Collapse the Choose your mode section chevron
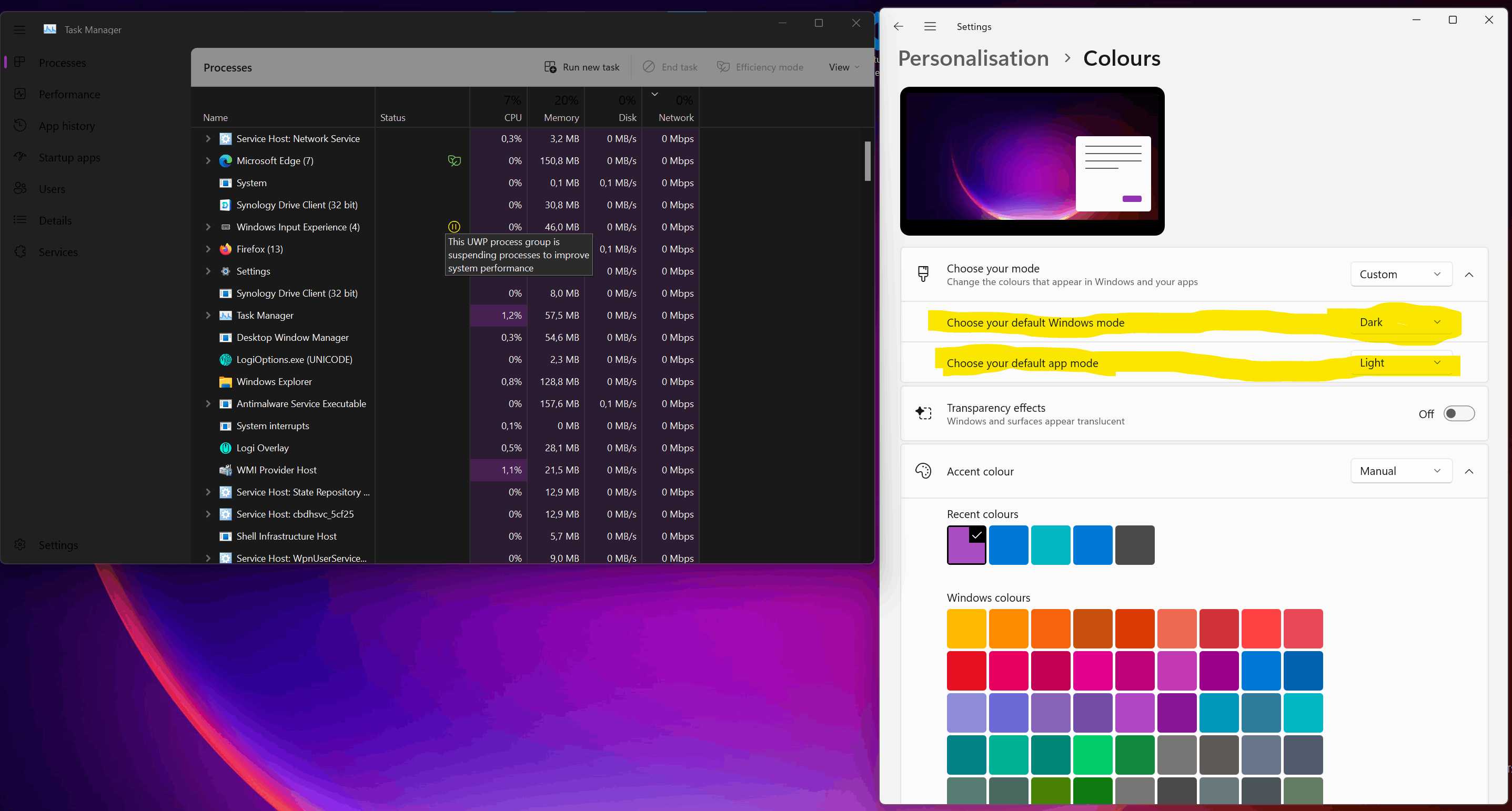Viewport: 1512px width, 811px height. [1469, 275]
